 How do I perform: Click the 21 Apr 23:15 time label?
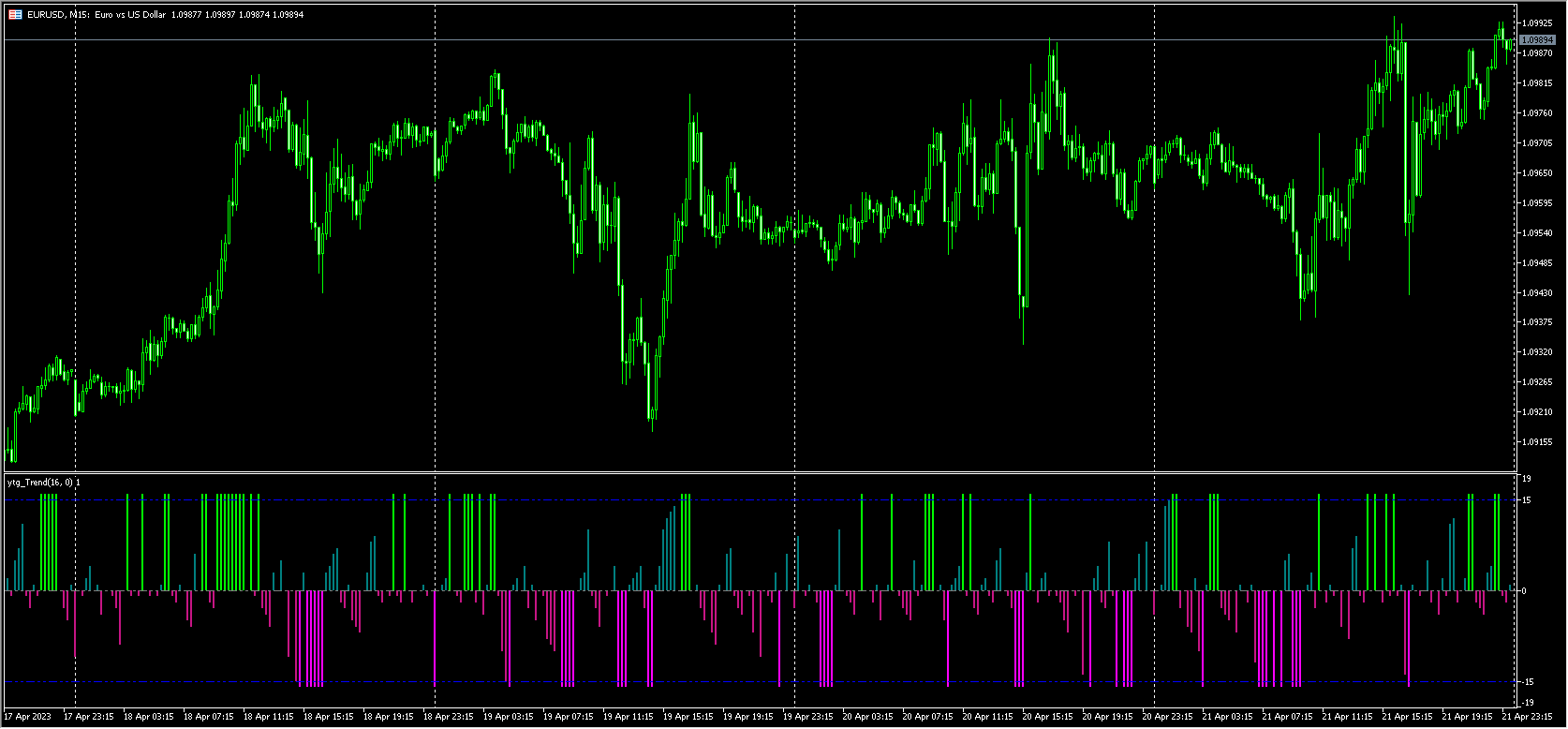tap(1527, 717)
